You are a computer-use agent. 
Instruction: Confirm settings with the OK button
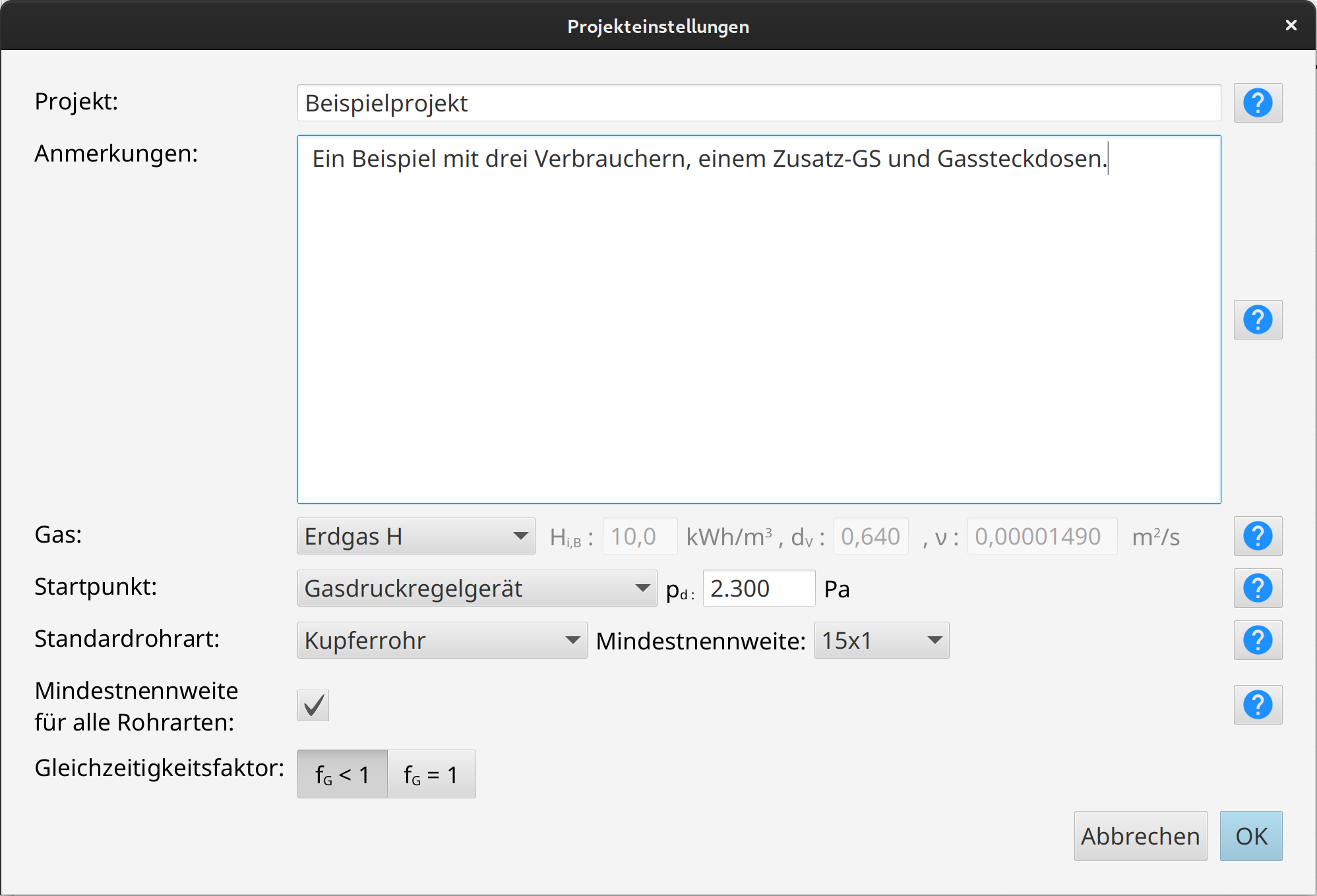(x=1250, y=836)
